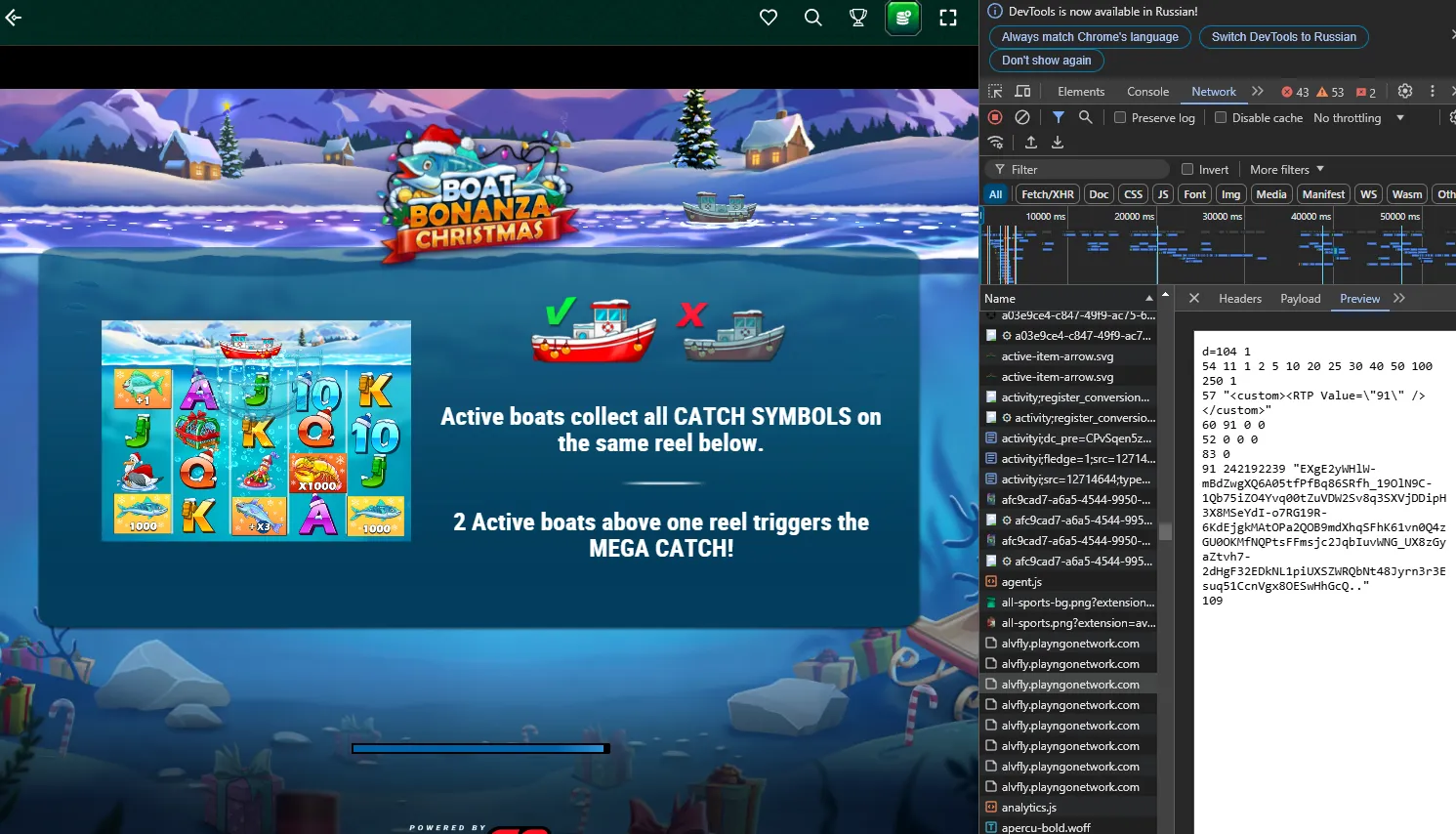1456x834 pixels.
Task: Activate the DevTools inspect element picker
Action: [x=995, y=91]
